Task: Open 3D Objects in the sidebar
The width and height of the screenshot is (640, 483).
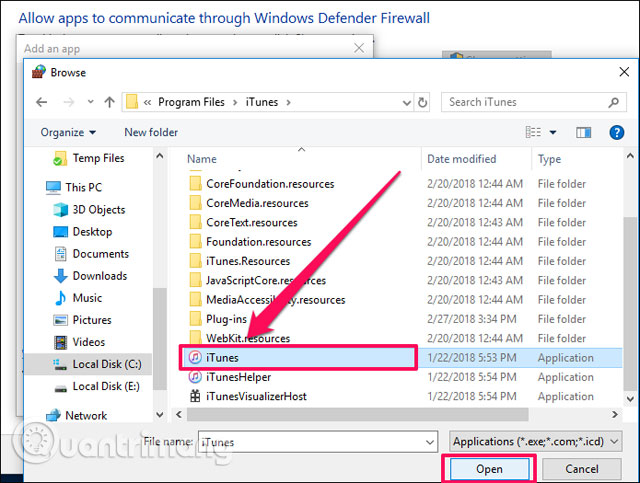Action: pos(89,210)
